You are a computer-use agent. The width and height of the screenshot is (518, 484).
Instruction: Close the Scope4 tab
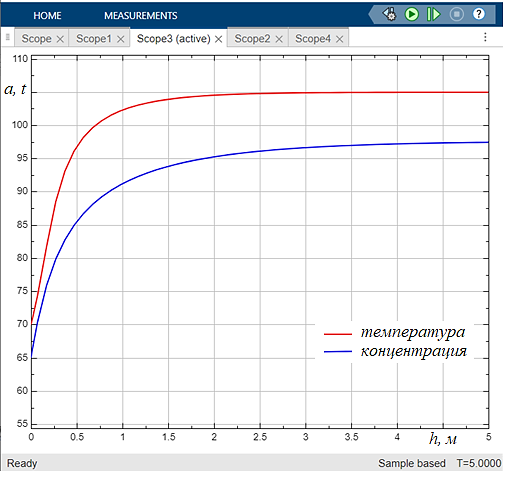[x=339, y=39]
